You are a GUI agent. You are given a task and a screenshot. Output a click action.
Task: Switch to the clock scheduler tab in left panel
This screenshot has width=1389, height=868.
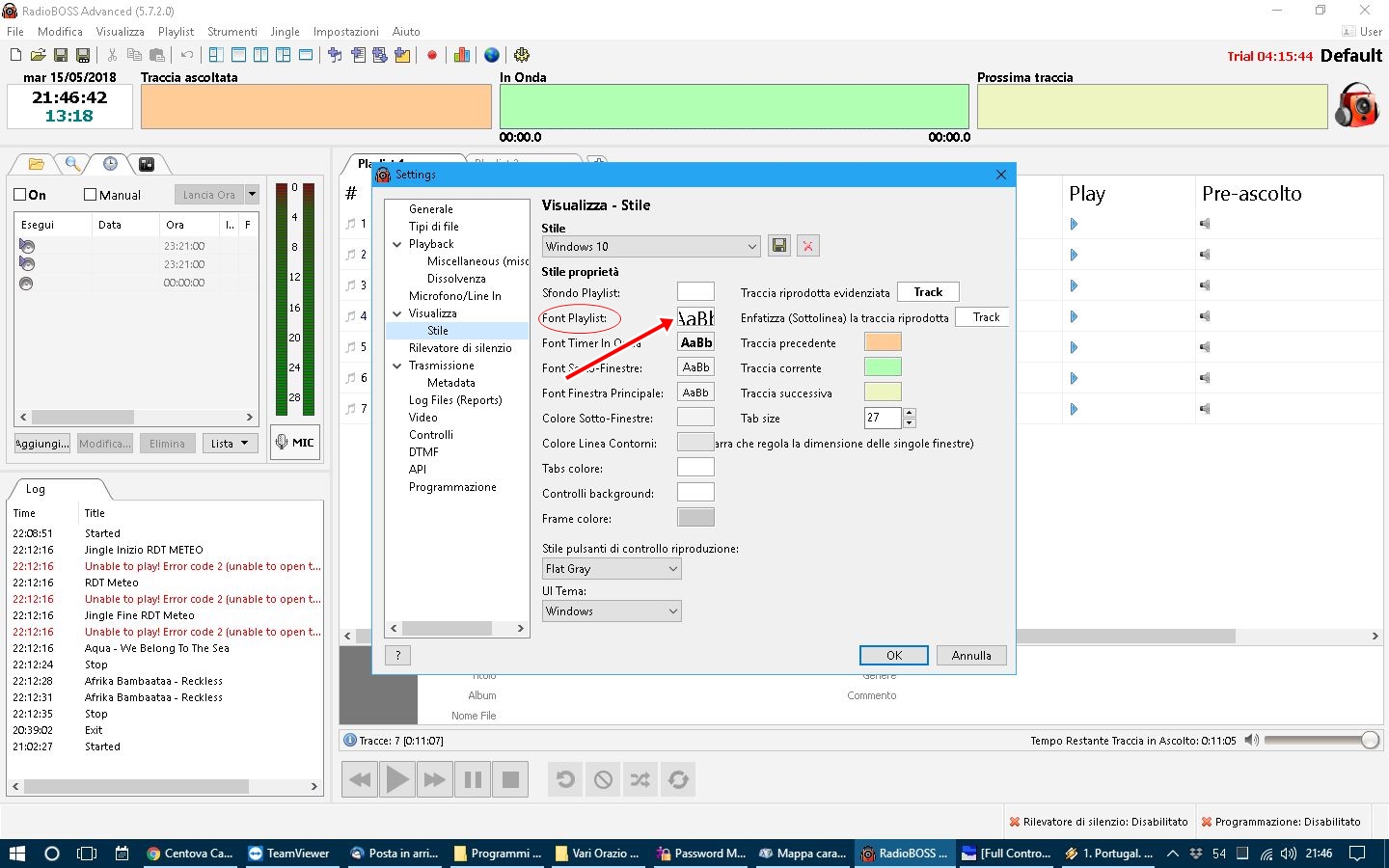(x=110, y=164)
